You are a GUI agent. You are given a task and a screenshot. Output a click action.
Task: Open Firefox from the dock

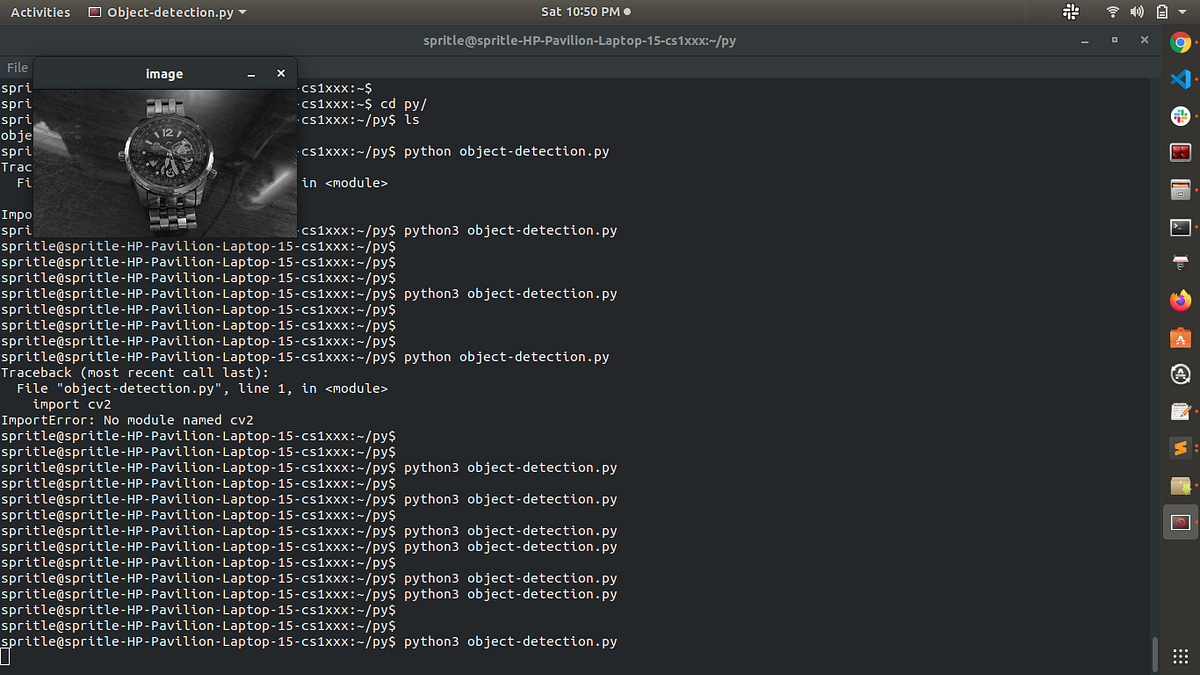click(1181, 300)
